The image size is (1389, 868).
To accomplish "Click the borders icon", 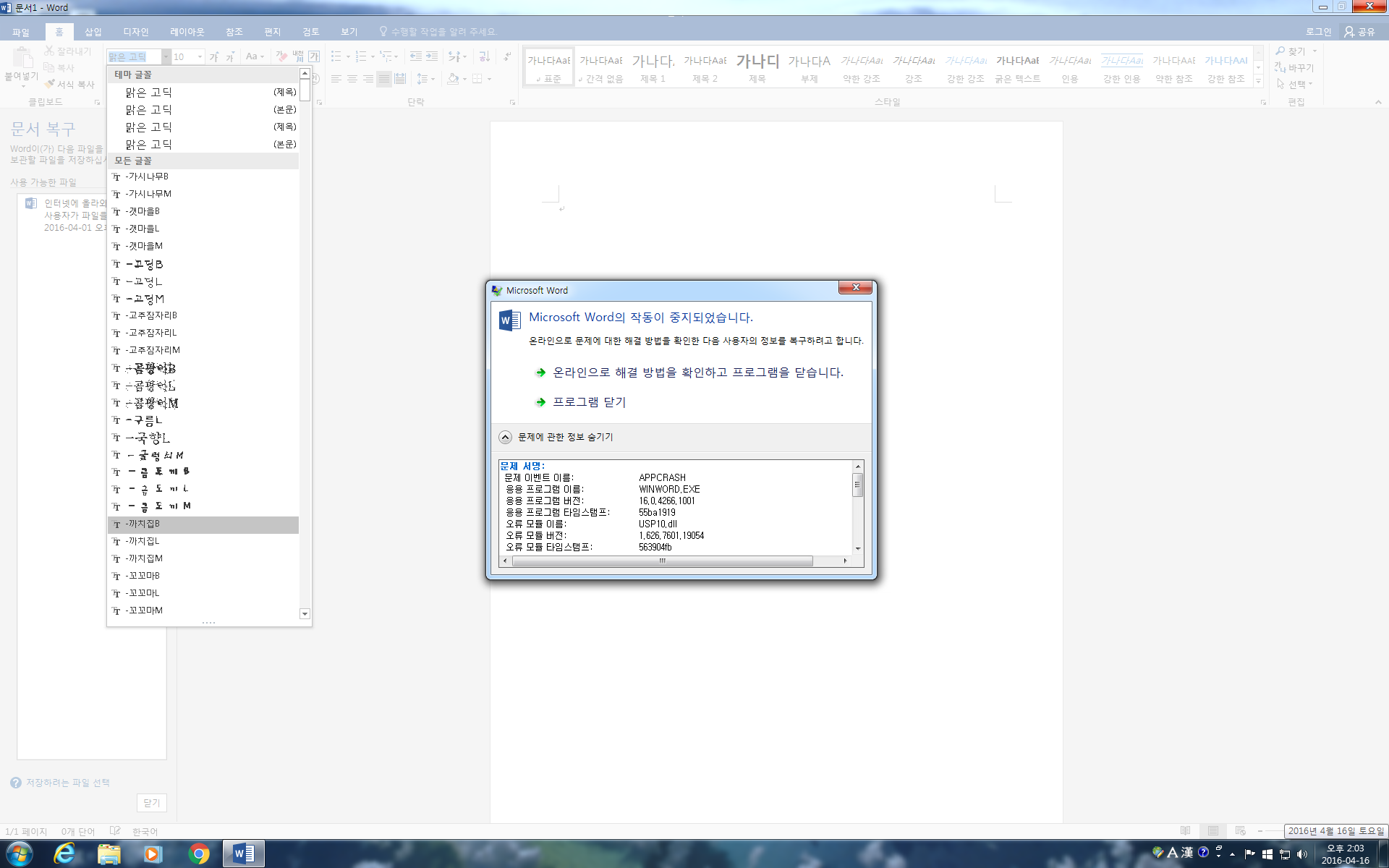I will click(x=477, y=79).
